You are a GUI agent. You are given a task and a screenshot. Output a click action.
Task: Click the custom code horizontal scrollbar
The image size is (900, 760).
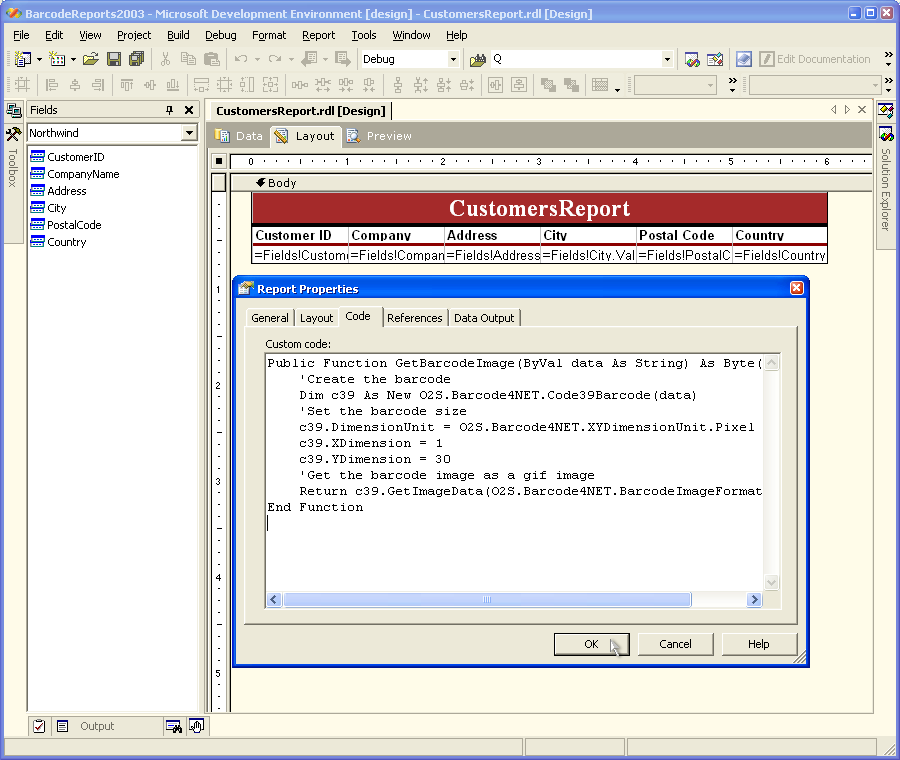[487, 600]
